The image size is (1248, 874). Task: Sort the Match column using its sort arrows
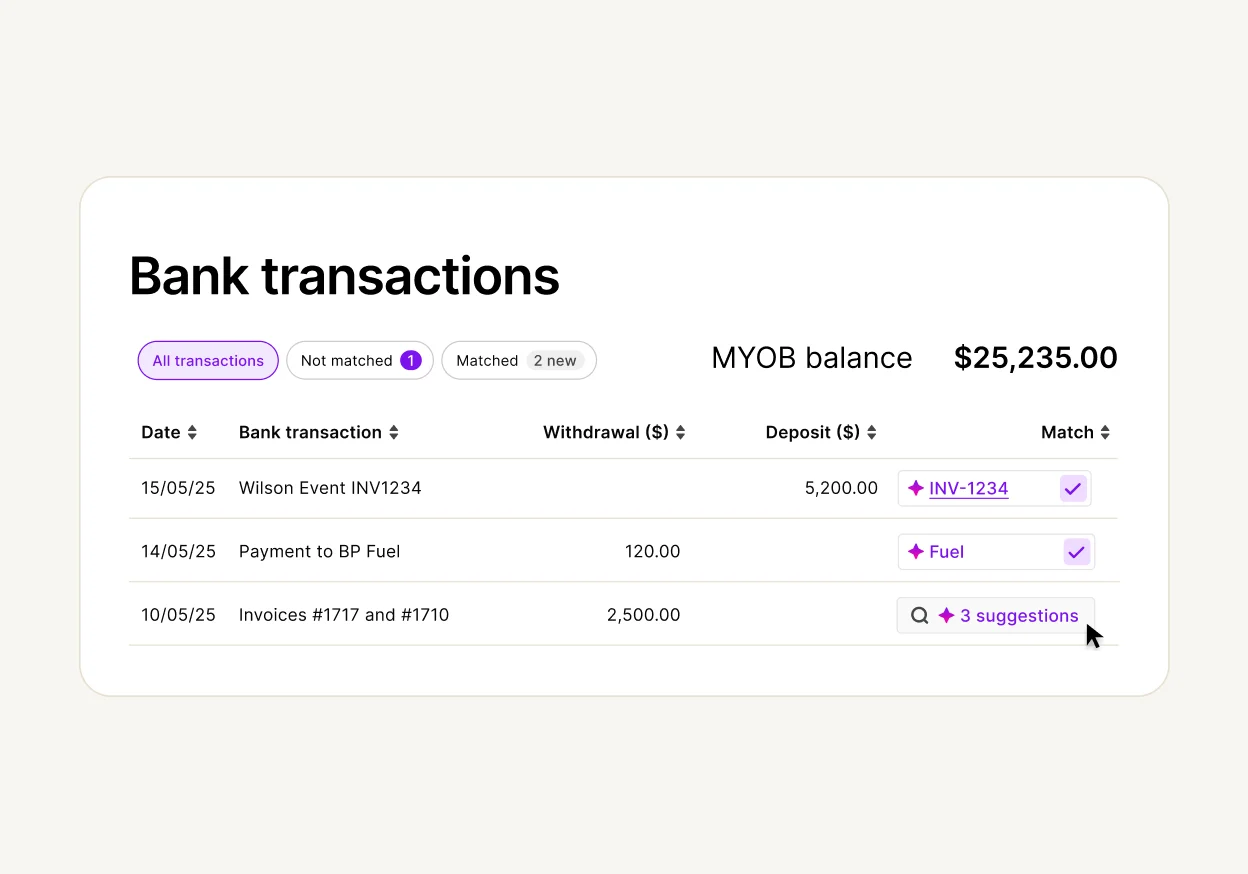coord(1106,432)
